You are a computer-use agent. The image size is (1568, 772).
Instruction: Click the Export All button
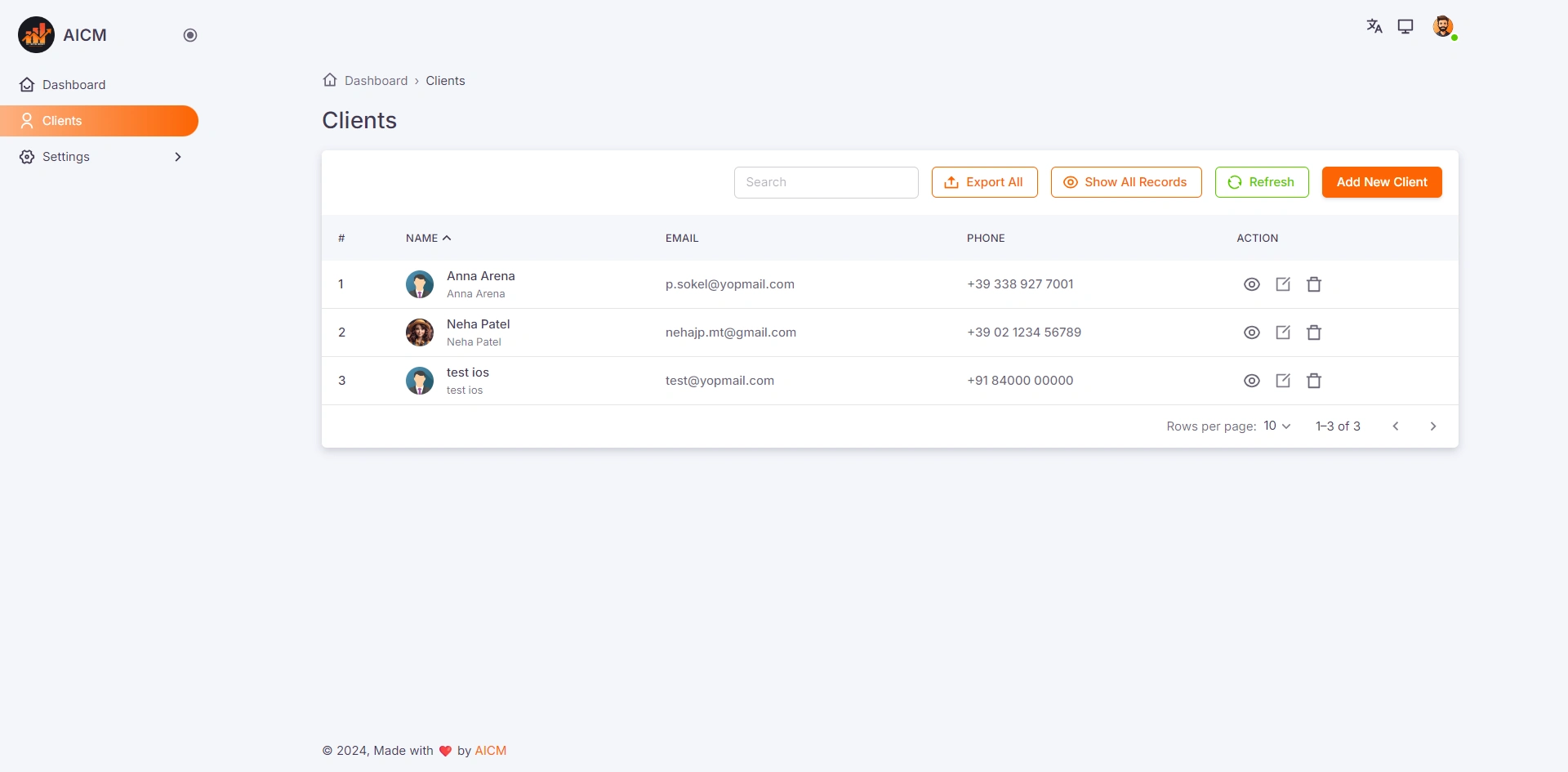coord(984,182)
